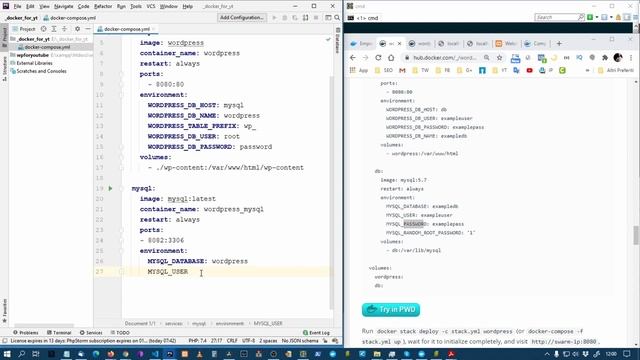Open Gmail bookmark icon
640x360 pixels.
click(402, 70)
